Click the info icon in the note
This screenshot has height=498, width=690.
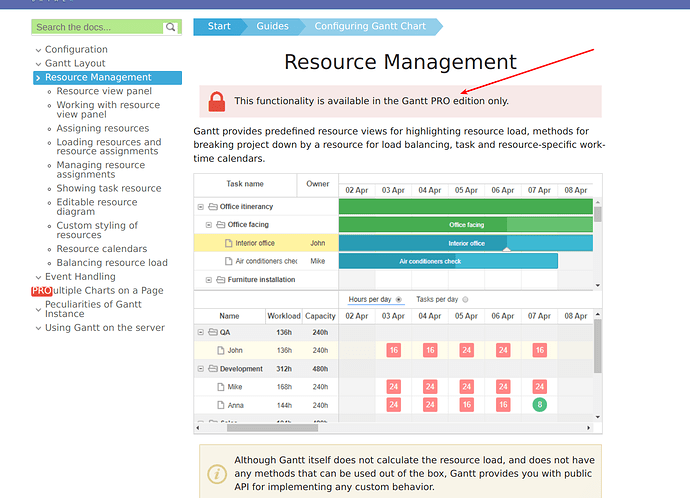217,474
